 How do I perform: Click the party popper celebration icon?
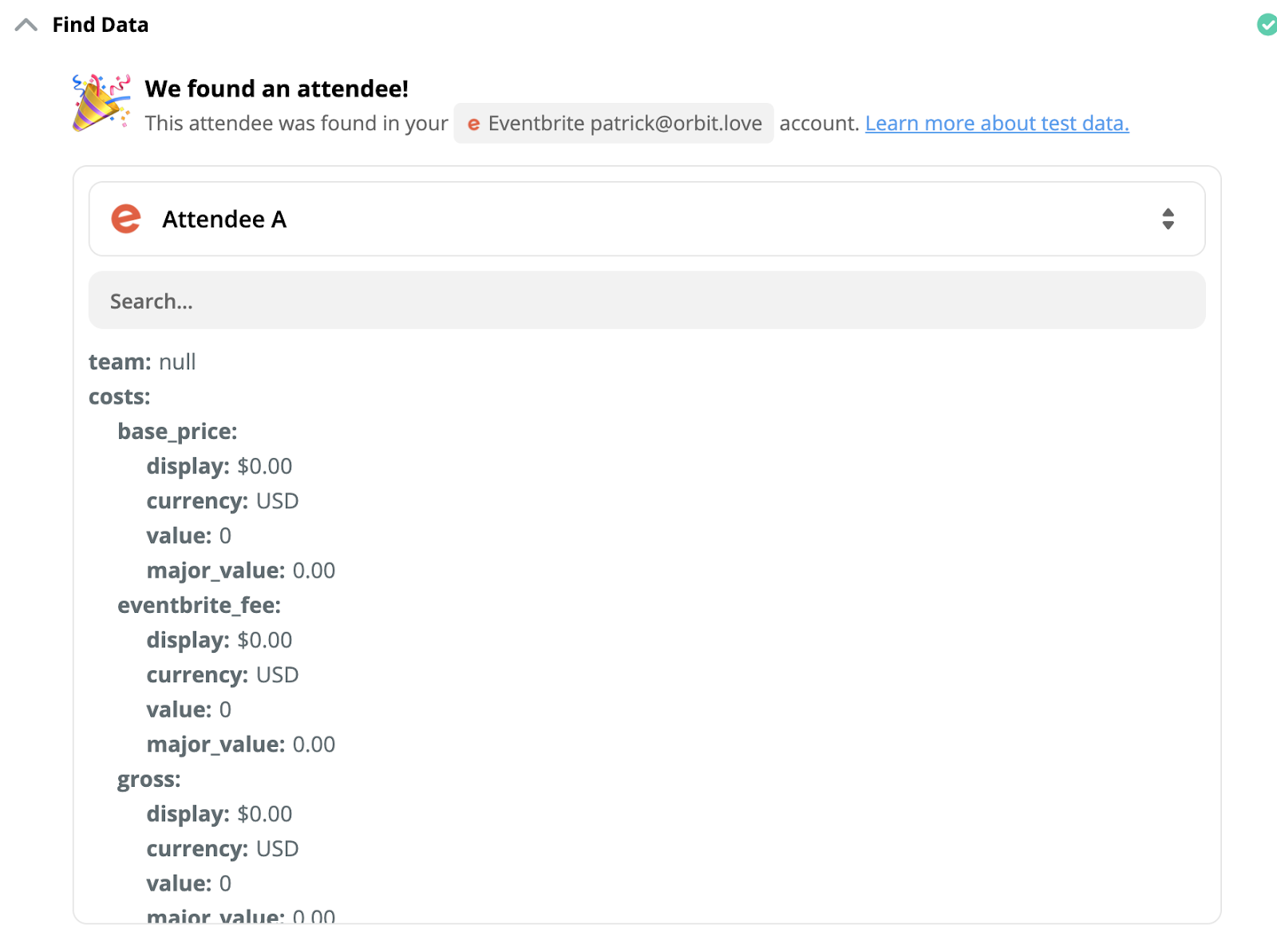tap(101, 103)
